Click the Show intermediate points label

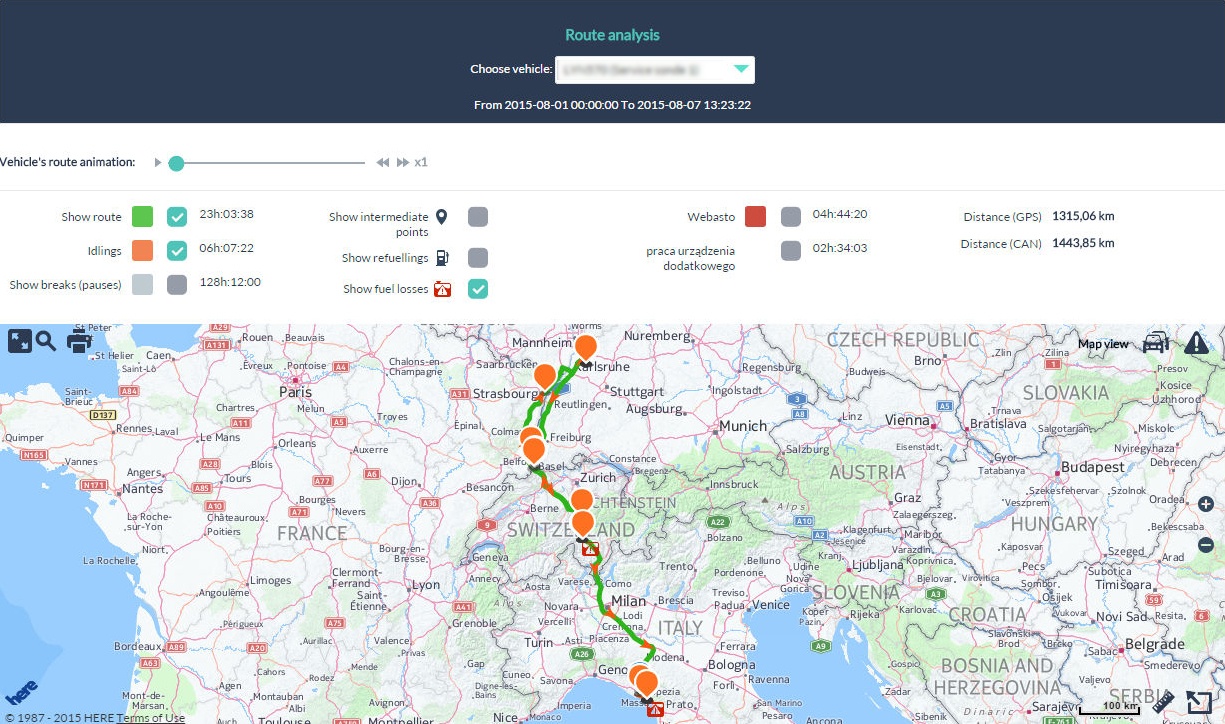tap(378, 224)
